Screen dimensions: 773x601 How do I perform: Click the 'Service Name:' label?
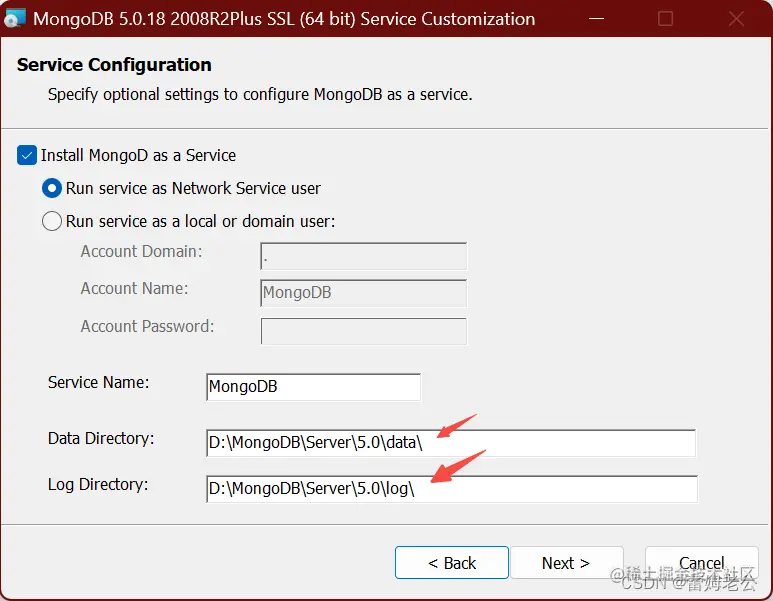(99, 383)
